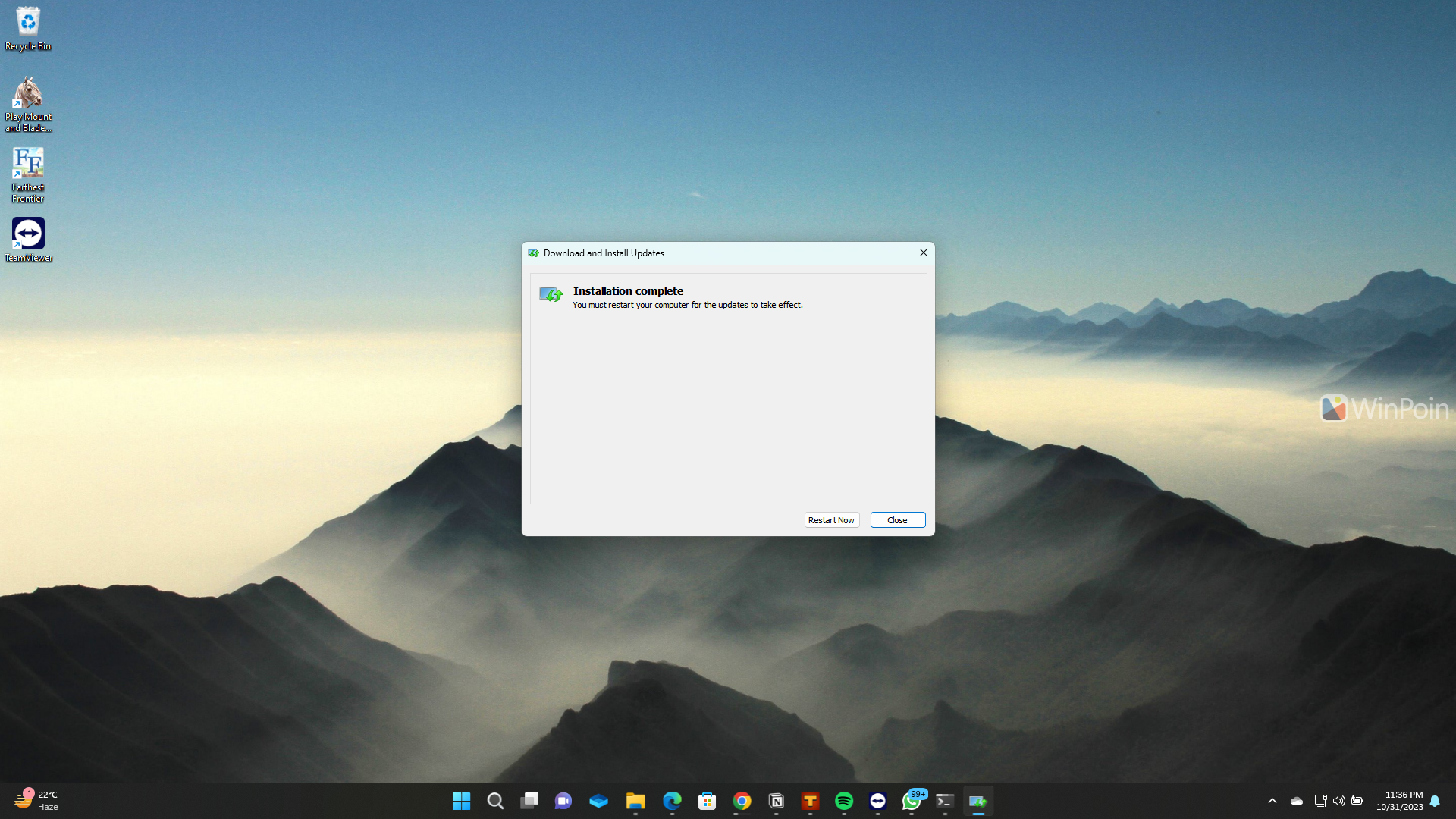The width and height of the screenshot is (1456, 819).
Task: Open the weather widget showing 22°C Haze
Action: (36, 801)
